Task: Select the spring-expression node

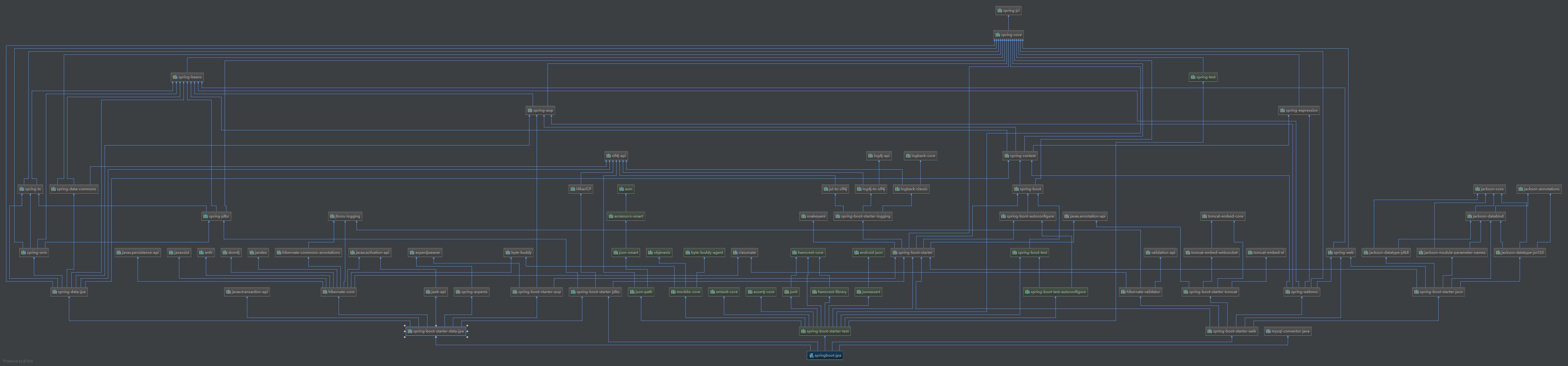Action: point(1298,110)
